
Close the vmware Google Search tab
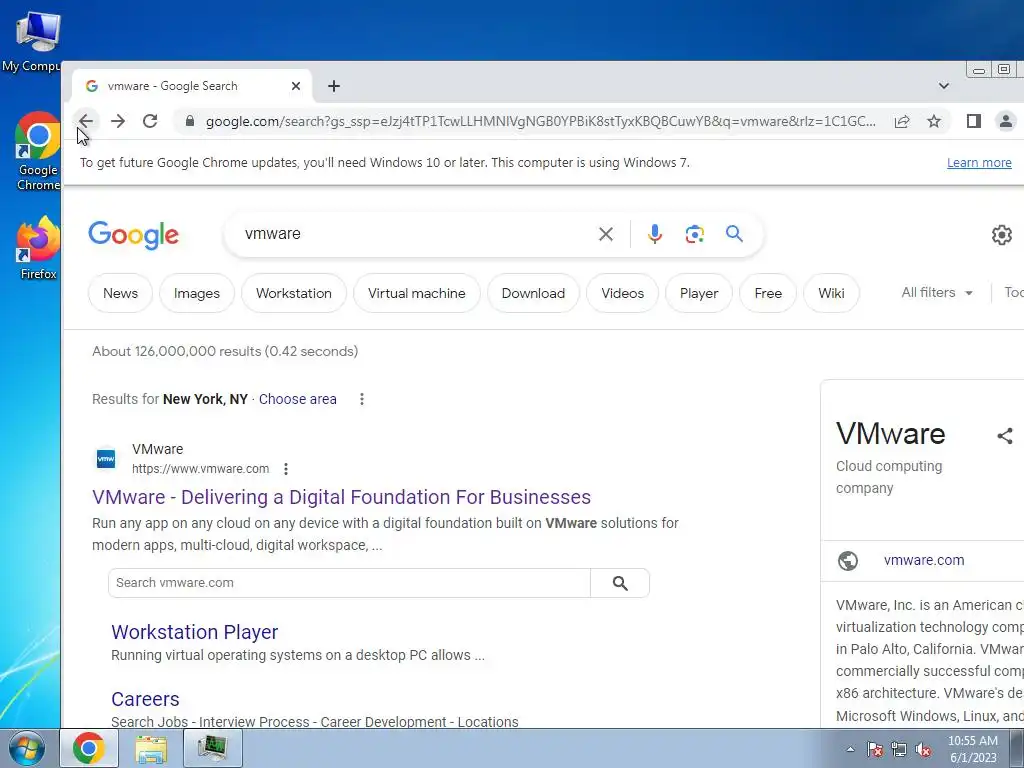(x=296, y=86)
